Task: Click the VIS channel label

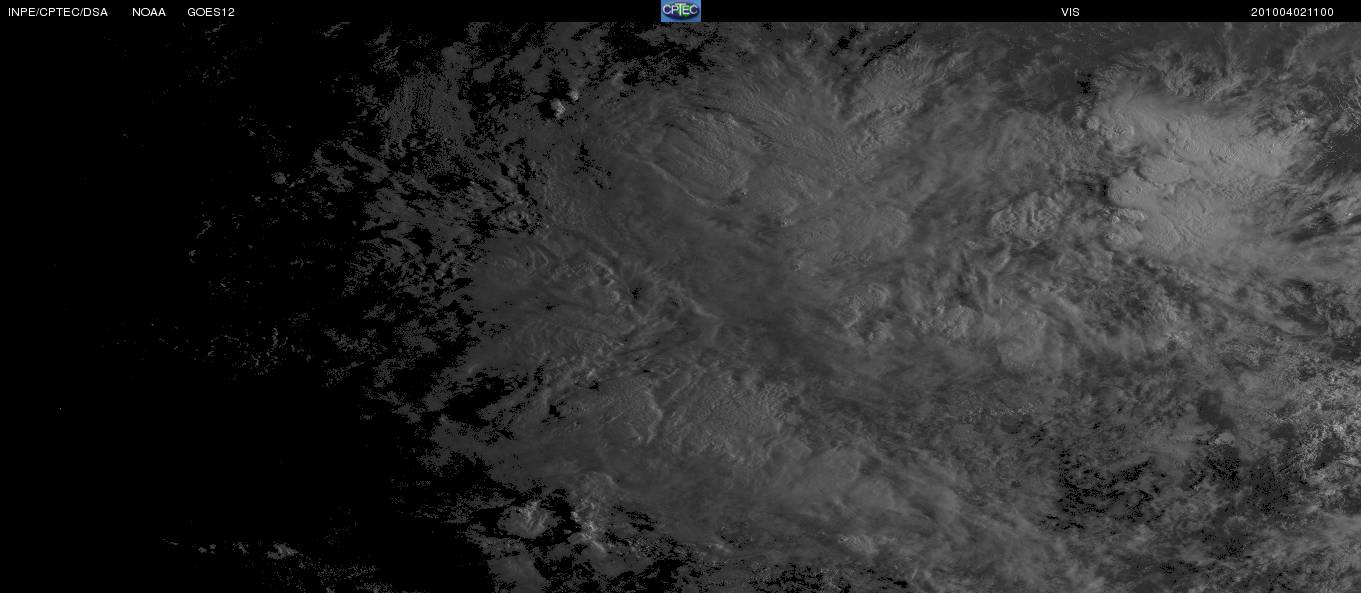Action: click(1070, 12)
